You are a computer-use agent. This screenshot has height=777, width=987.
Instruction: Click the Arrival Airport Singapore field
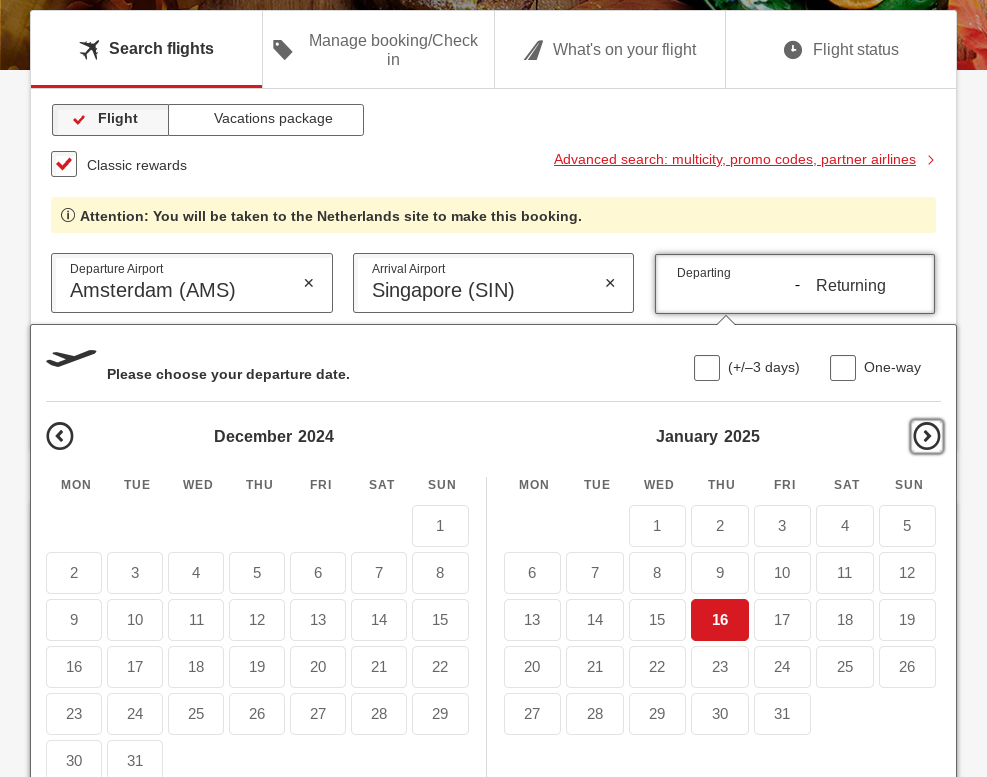[494, 283]
